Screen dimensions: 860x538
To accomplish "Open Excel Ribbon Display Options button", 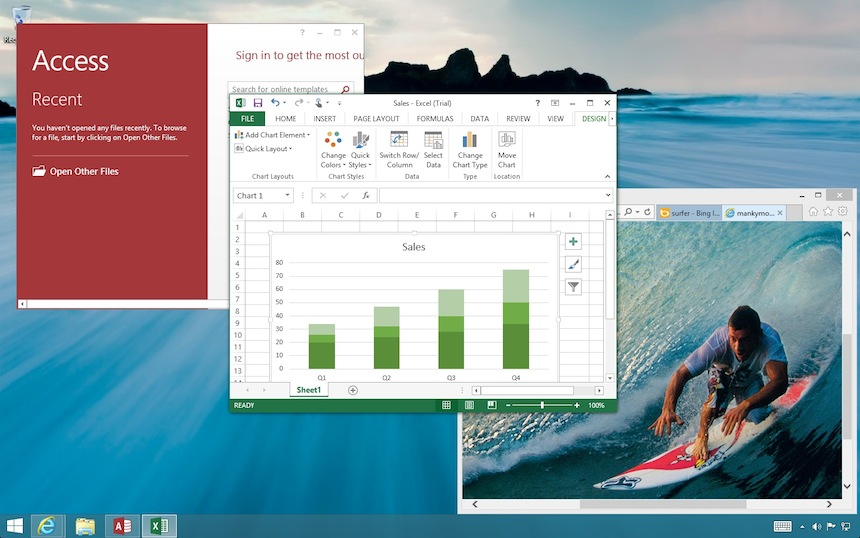I will coord(555,103).
